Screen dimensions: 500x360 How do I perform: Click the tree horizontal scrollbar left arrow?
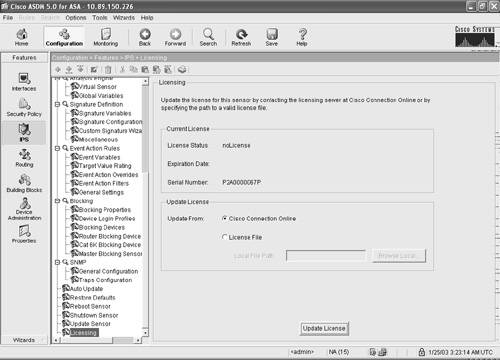click(56, 340)
